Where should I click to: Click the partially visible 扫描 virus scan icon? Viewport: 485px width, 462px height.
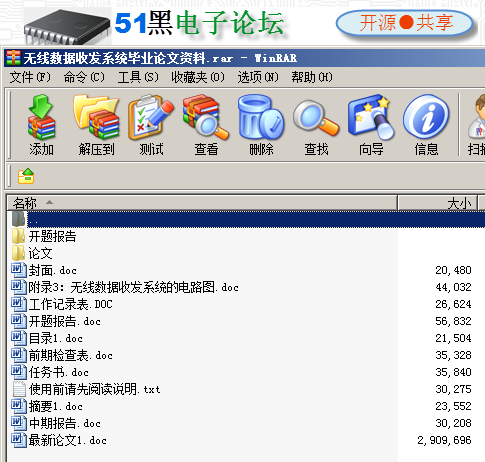tap(477, 117)
